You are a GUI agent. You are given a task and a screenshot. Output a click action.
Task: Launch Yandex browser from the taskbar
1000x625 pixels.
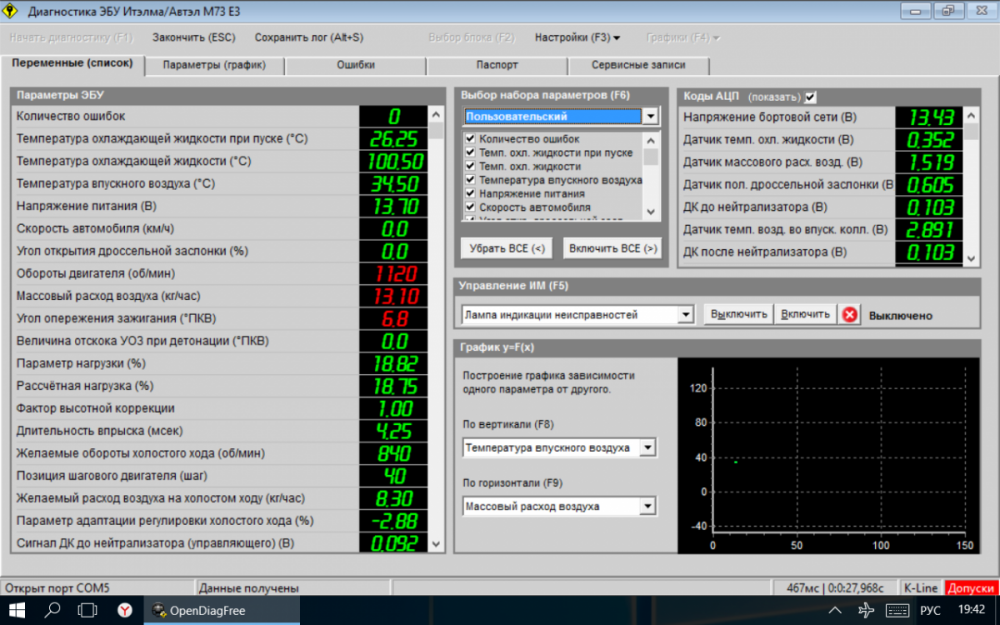123,610
